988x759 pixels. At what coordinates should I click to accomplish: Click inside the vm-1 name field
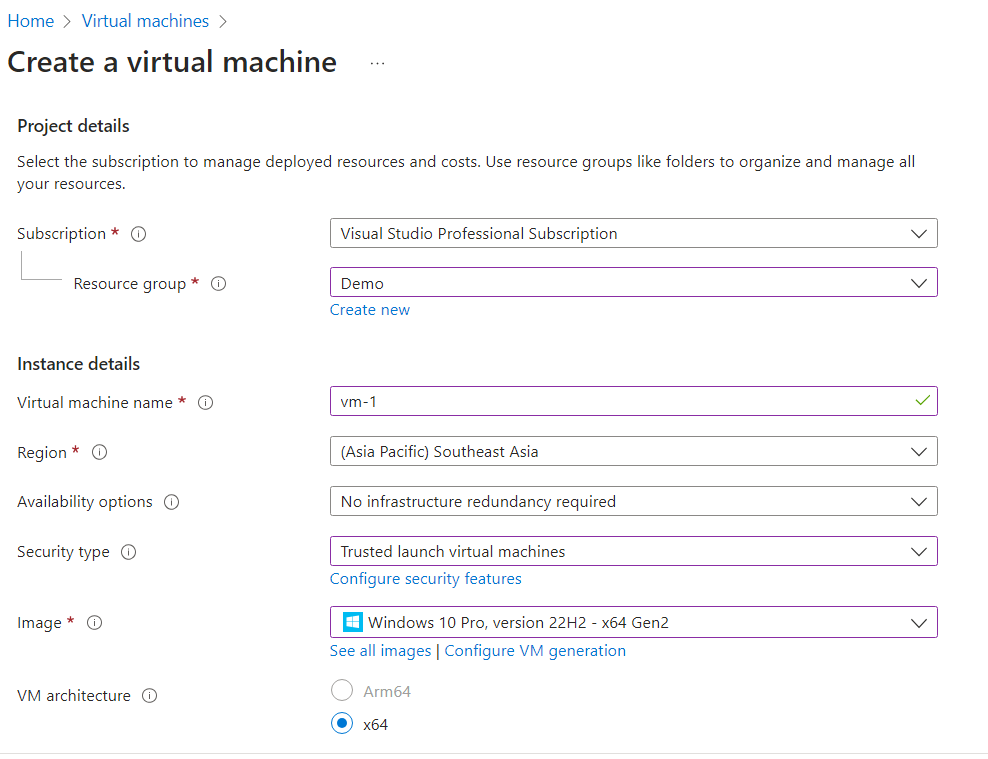tap(600, 401)
